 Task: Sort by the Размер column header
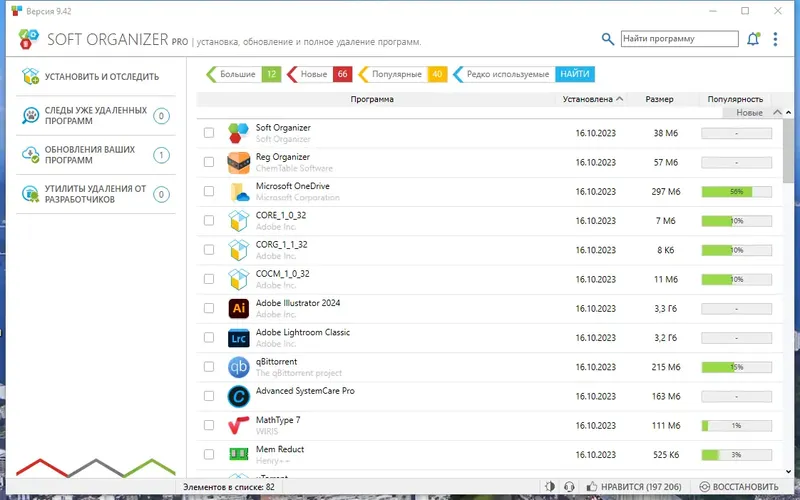pos(659,99)
